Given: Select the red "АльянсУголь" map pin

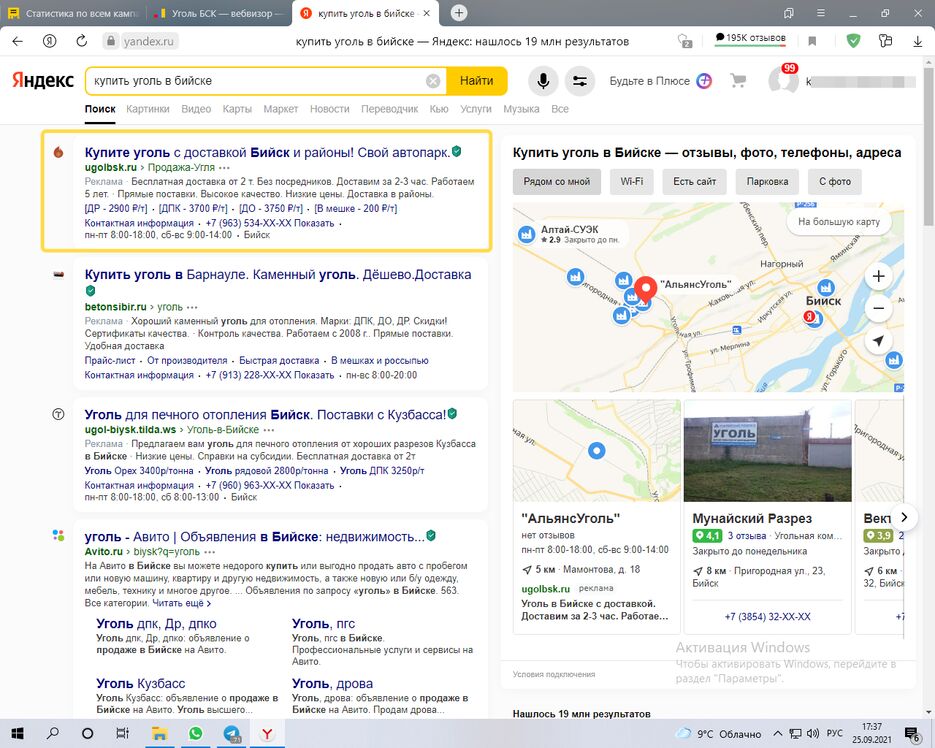Looking at the screenshot, I should [645, 290].
